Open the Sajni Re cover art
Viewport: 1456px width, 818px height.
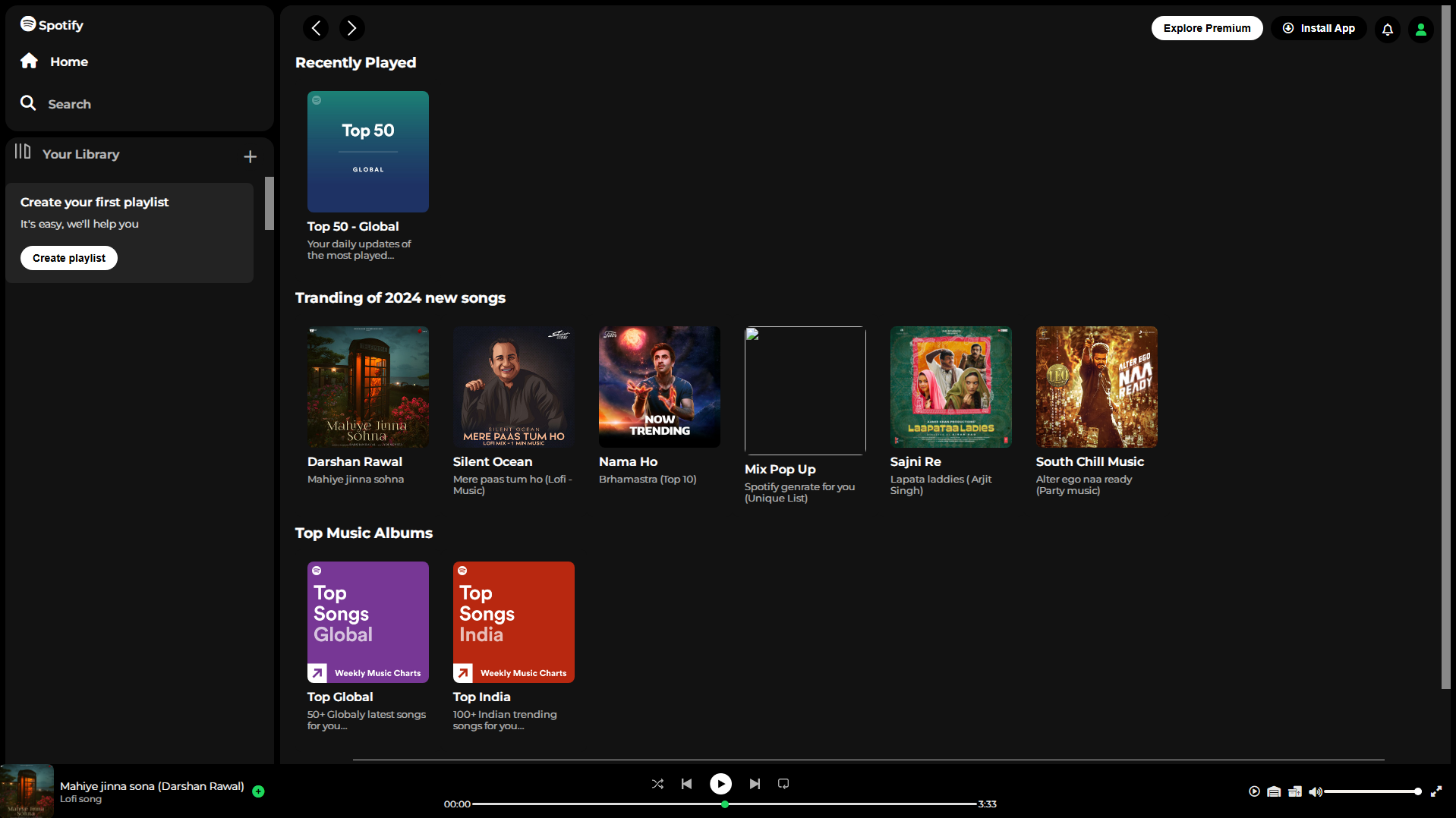point(951,387)
